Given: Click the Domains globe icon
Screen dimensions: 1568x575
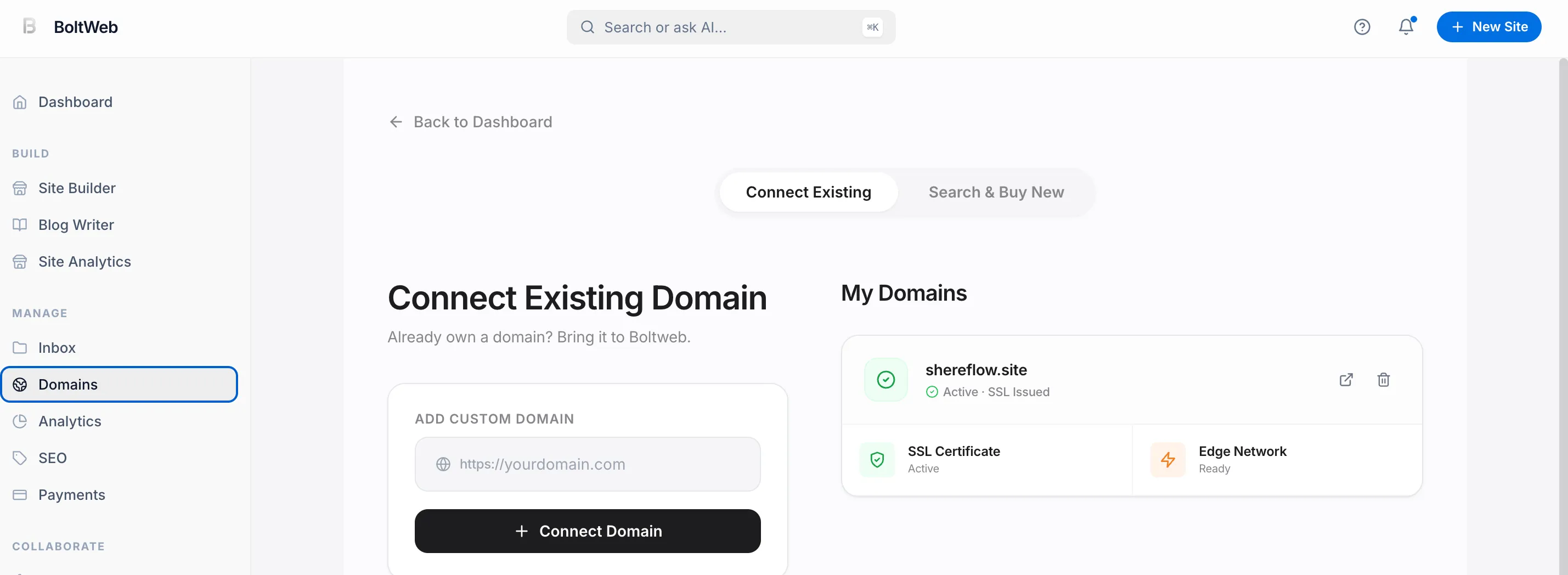Looking at the screenshot, I should 20,384.
